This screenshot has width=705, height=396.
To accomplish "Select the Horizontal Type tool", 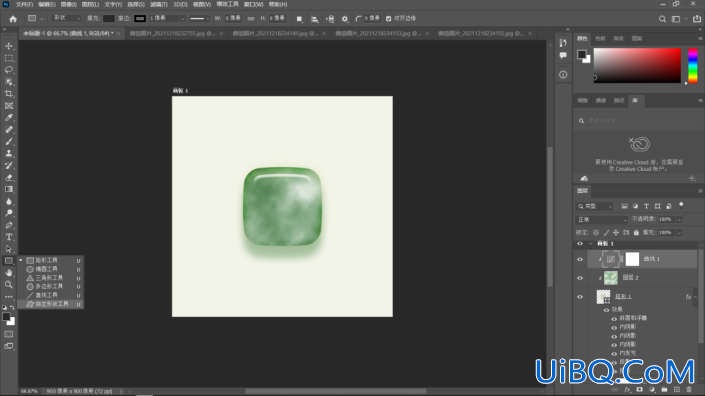I will 9,237.
